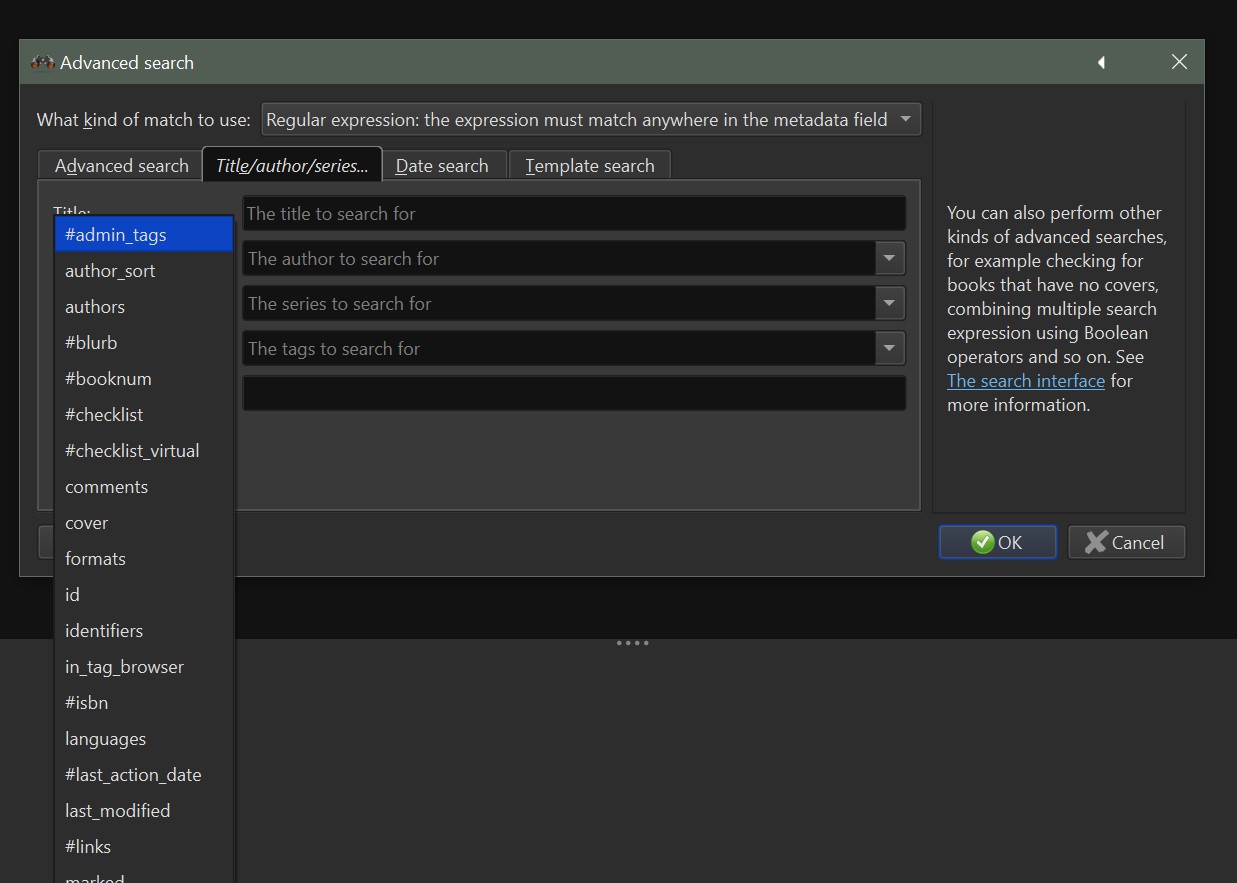Switch to the Advanced search tab
The image size is (1237, 883).
click(120, 166)
